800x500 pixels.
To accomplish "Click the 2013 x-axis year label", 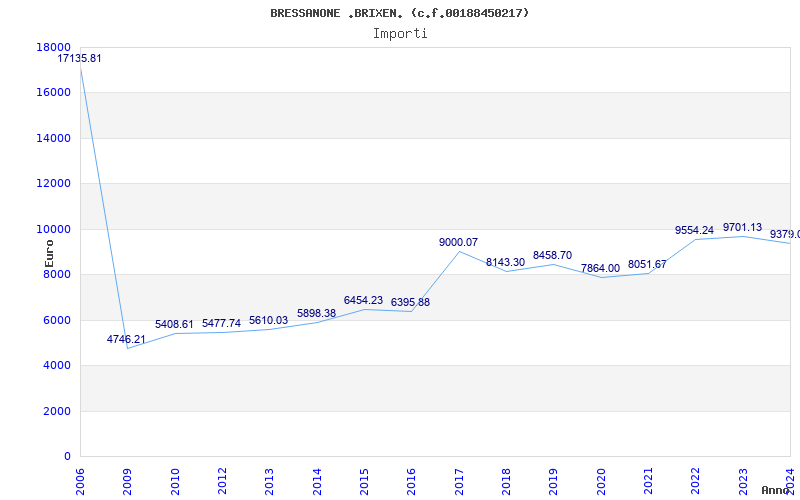I will 269,482.
